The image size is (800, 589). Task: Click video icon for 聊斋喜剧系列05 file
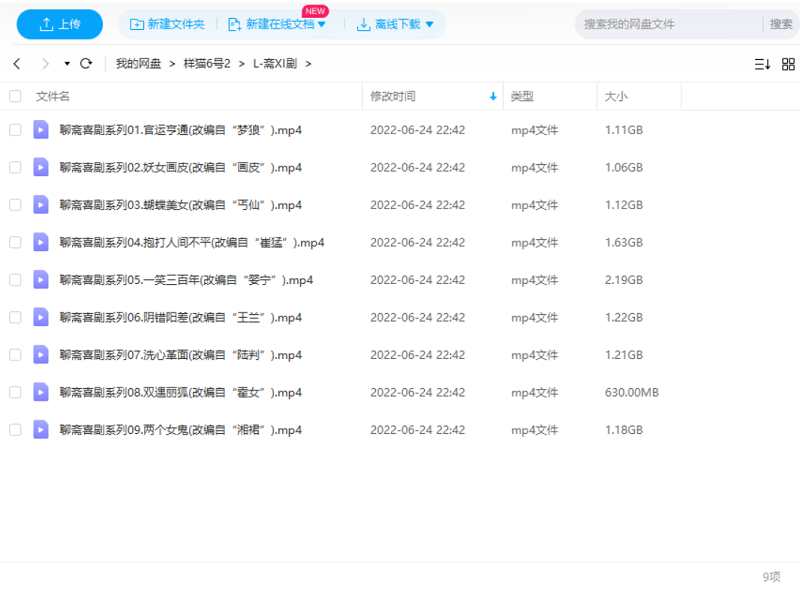click(x=41, y=280)
